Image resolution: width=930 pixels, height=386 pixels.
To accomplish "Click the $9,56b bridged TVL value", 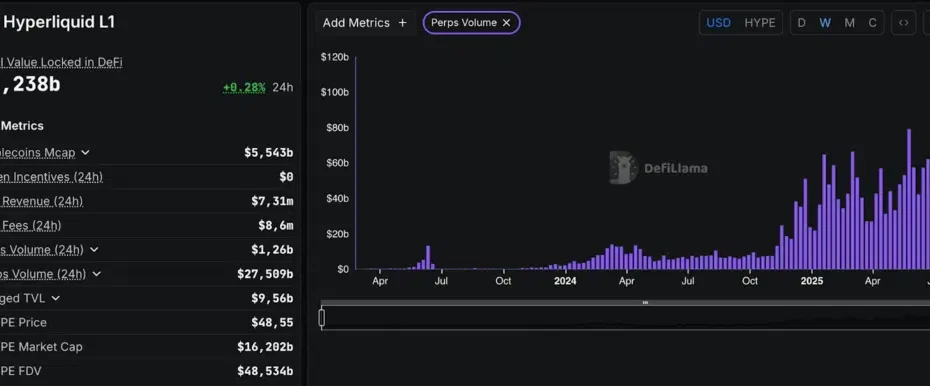I will [x=272, y=298].
